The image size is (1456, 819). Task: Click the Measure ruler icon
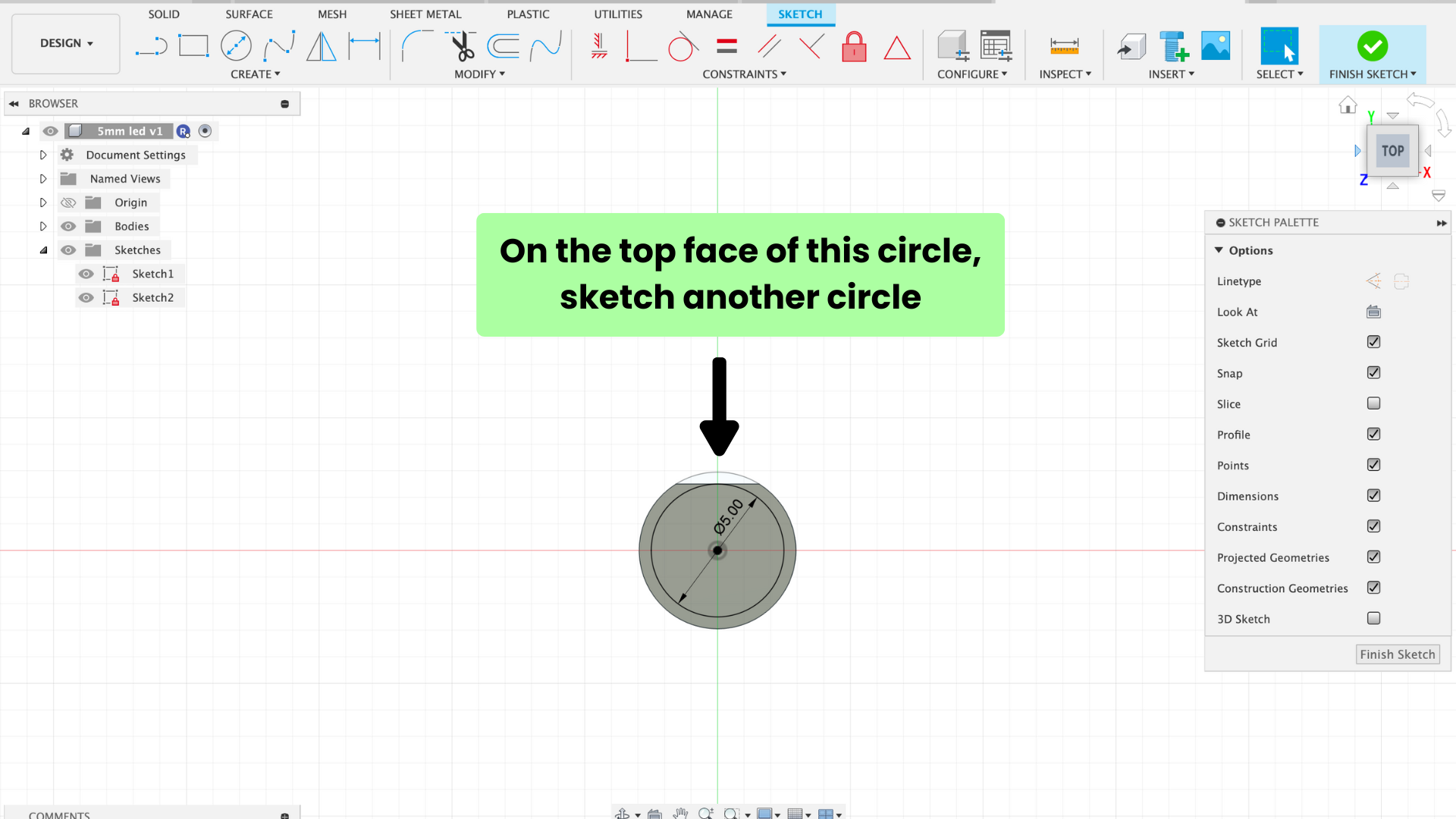(x=1065, y=46)
